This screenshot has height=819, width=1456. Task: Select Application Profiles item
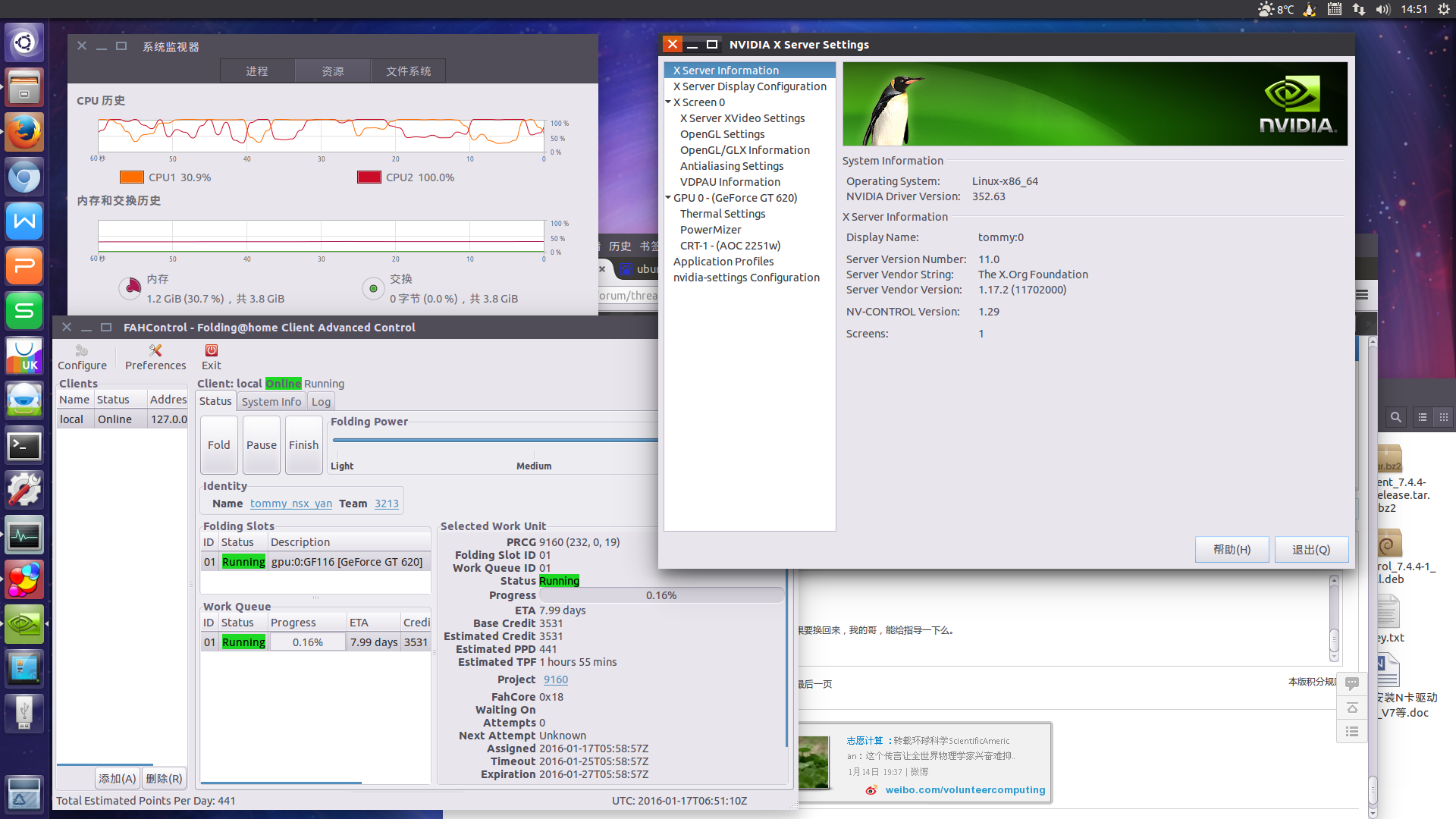point(723,262)
